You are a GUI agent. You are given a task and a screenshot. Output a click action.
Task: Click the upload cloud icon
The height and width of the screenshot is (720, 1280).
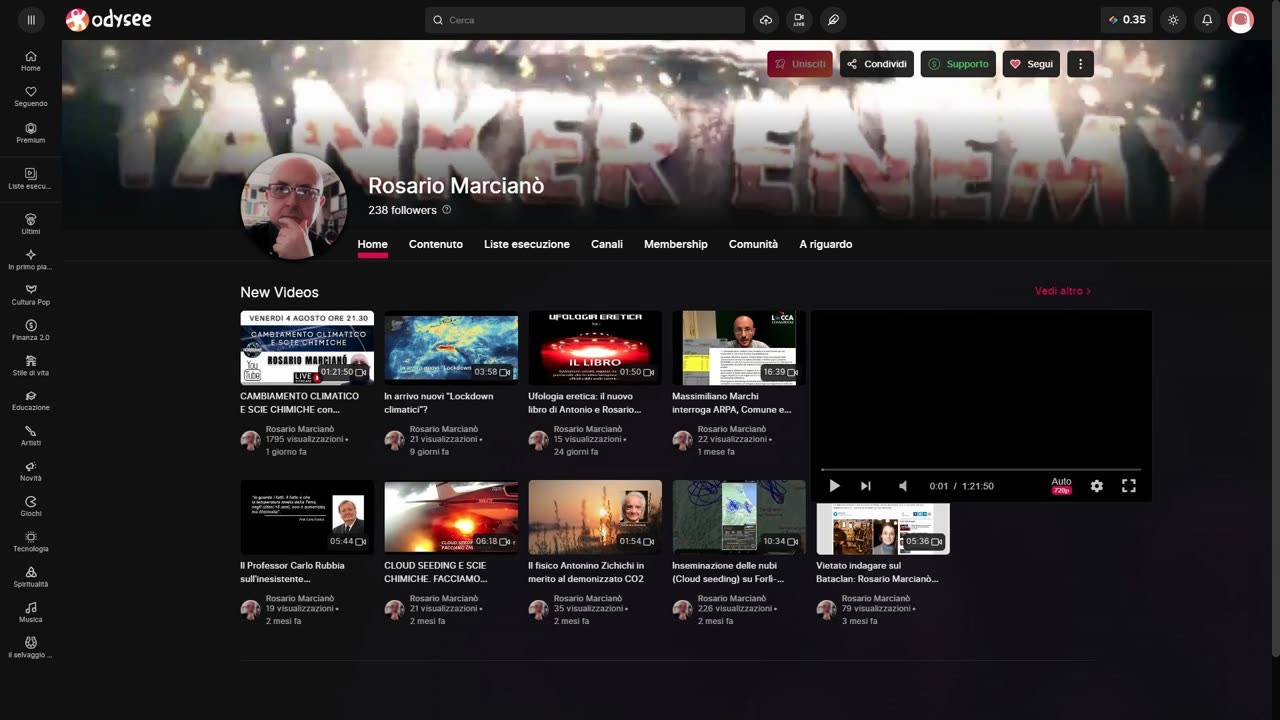[x=766, y=20]
